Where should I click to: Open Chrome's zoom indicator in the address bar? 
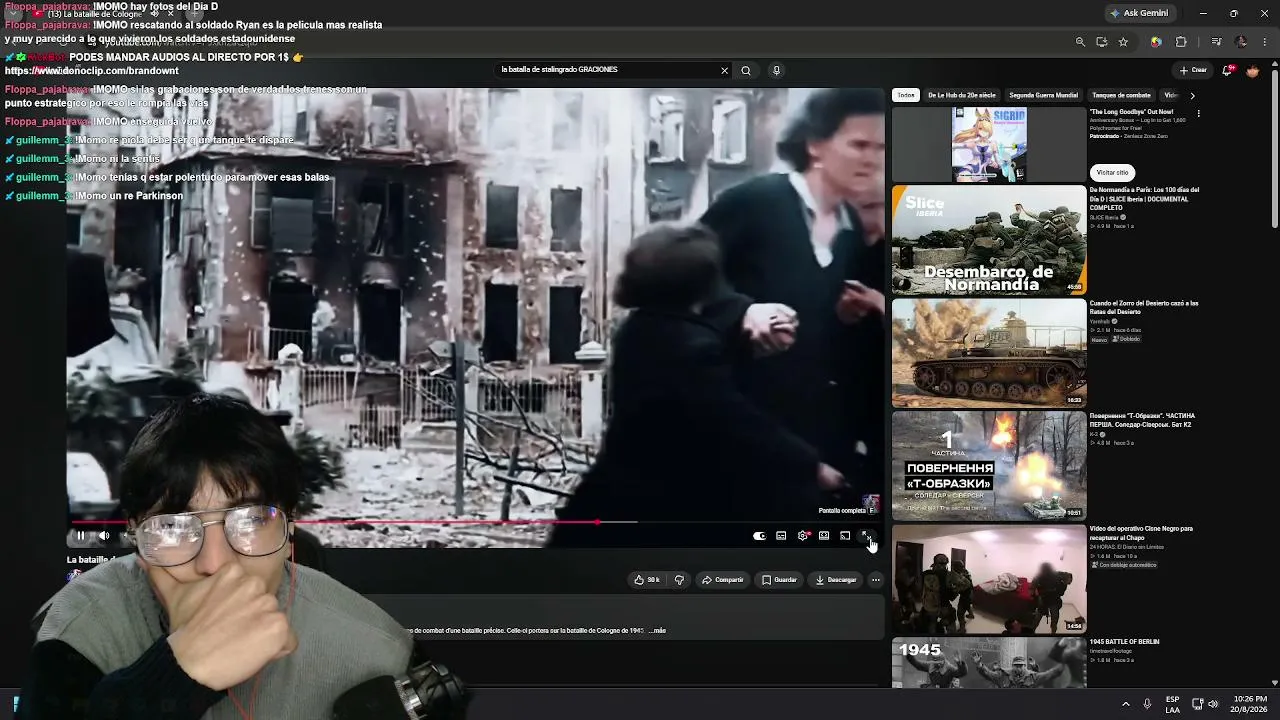point(1080,42)
